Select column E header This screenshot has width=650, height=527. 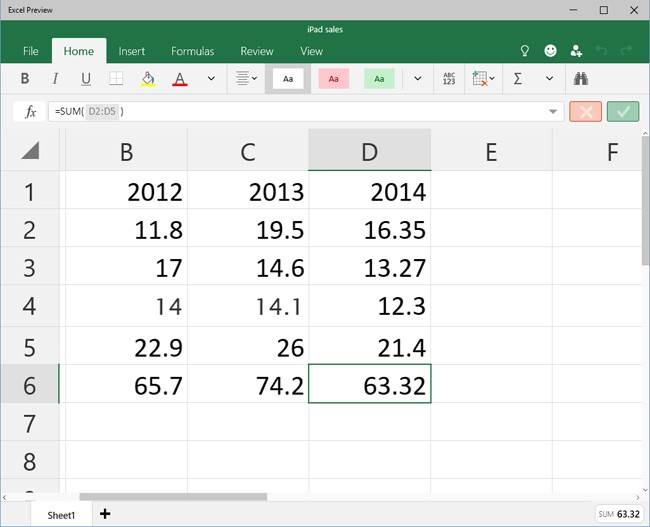coord(492,150)
